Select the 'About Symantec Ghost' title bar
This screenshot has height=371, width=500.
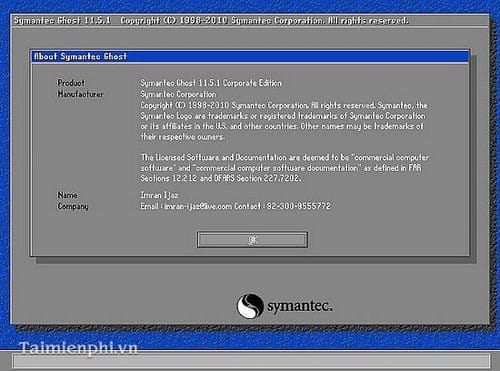(x=250, y=56)
